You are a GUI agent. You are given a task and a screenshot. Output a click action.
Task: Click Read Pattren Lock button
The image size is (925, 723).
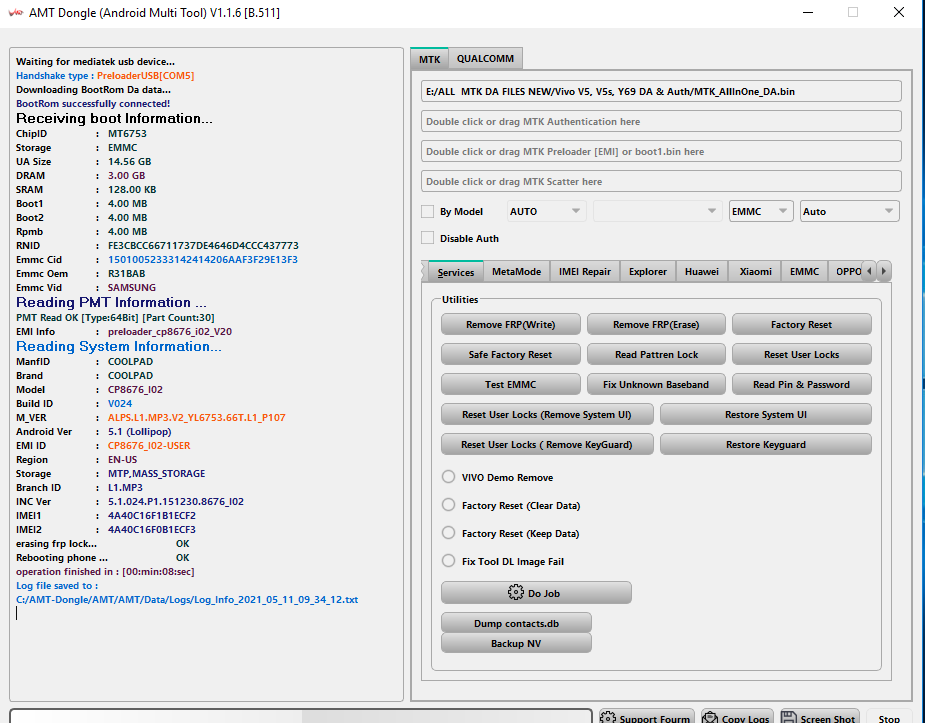[656, 354]
